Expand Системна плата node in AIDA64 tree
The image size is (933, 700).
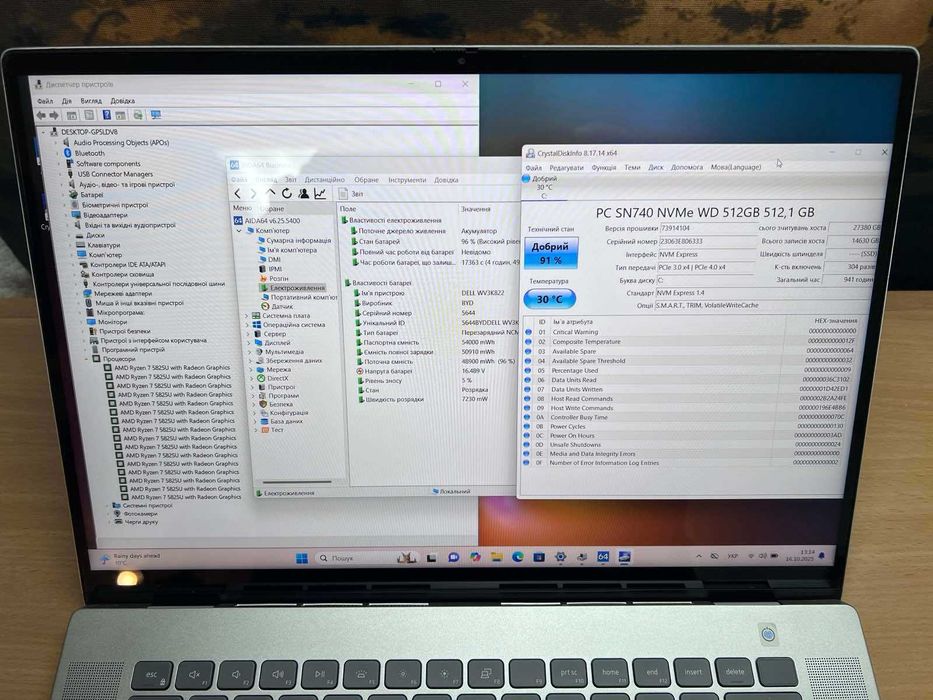[247, 315]
